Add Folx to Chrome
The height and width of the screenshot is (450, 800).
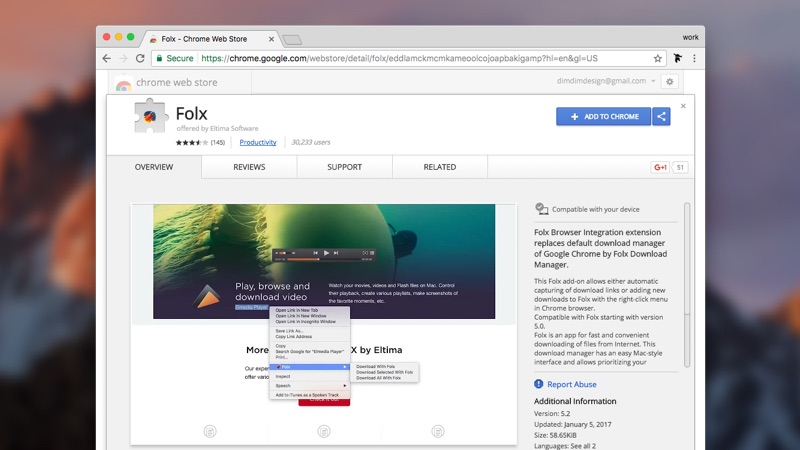[603, 116]
